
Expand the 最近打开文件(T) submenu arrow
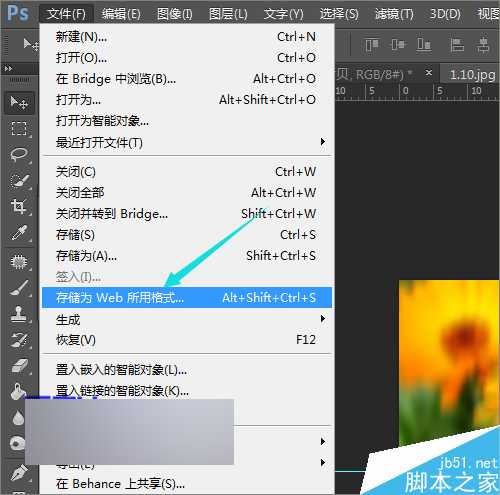click(322, 142)
